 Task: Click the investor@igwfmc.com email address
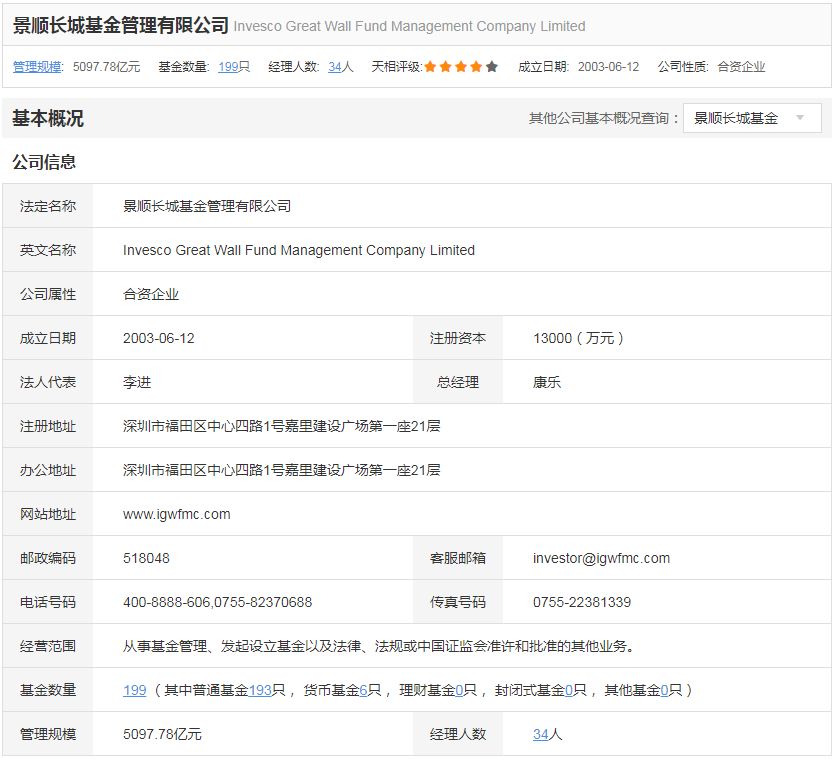click(601, 558)
